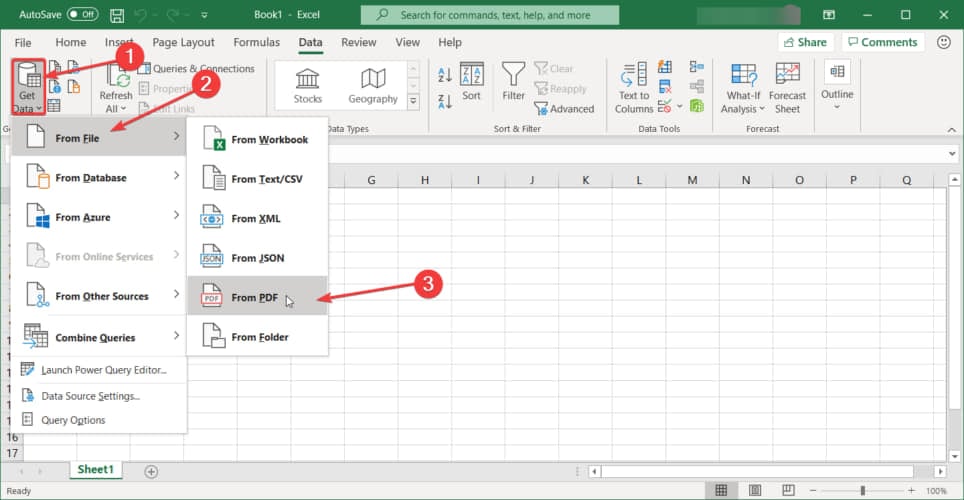The image size is (964, 500).
Task: Select the Geography data type
Action: click(373, 86)
